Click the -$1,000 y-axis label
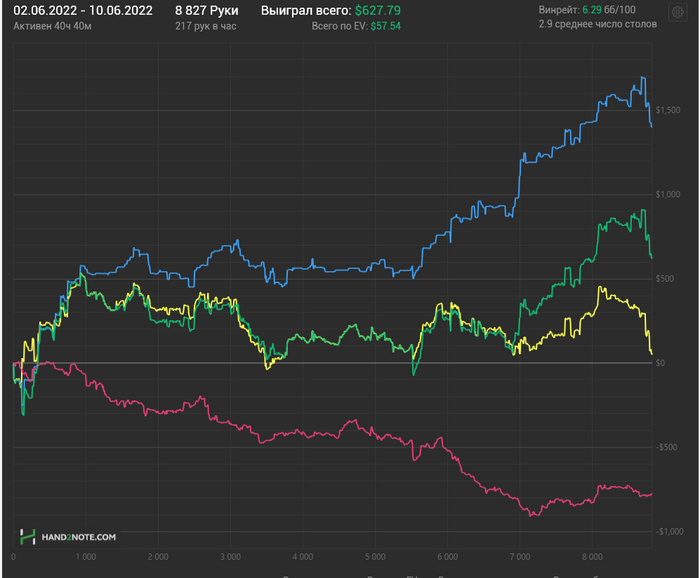700x578 pixels. point(670,532)
